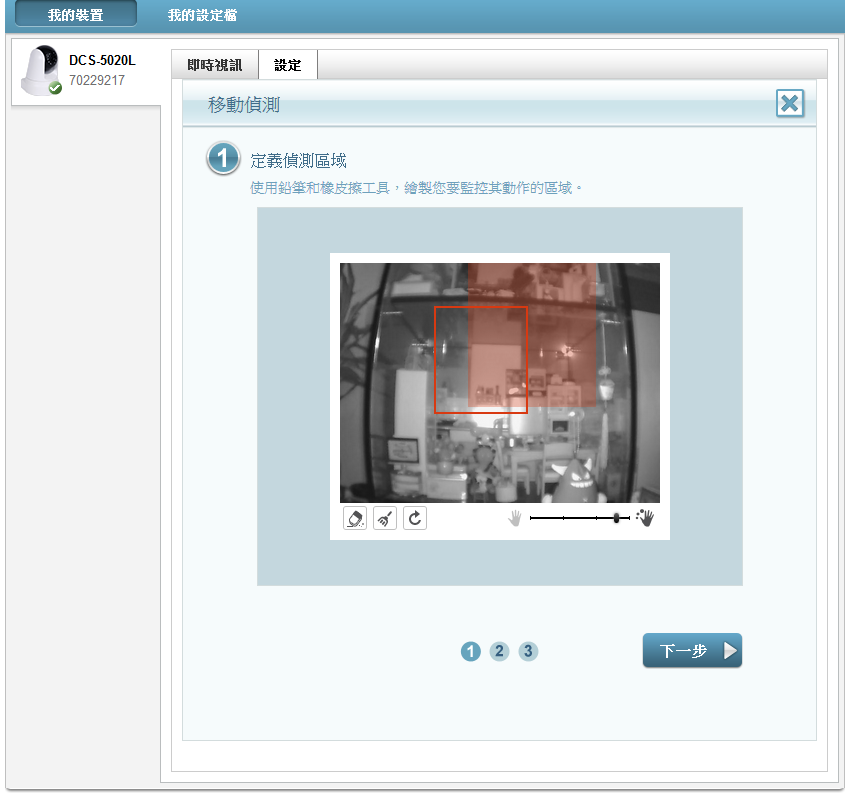Switch to the 即時視訊 tab

click(215, 65)
